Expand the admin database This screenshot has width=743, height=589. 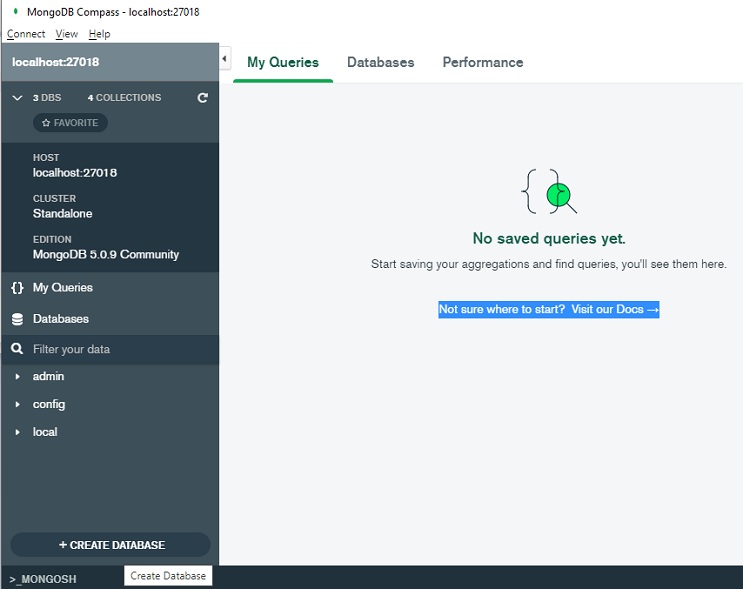[x=18, y=377]
